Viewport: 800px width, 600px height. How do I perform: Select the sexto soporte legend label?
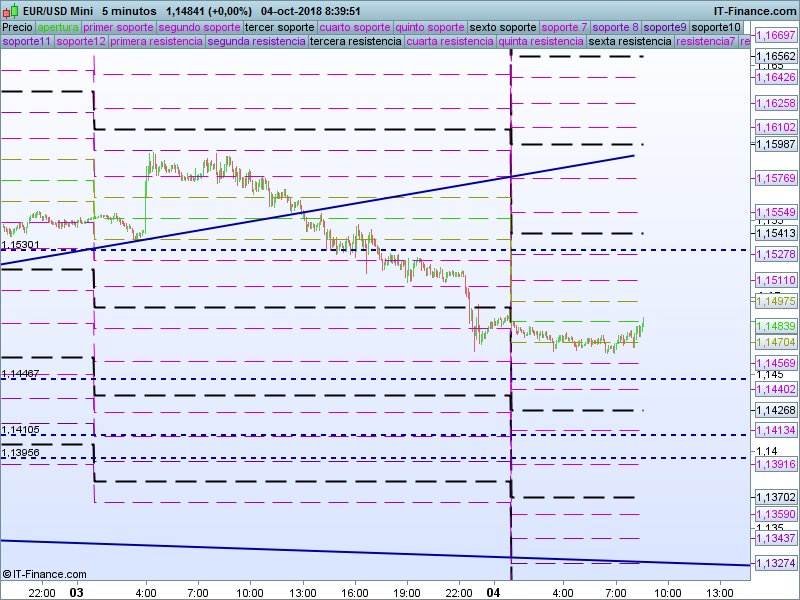click(503, 27)
